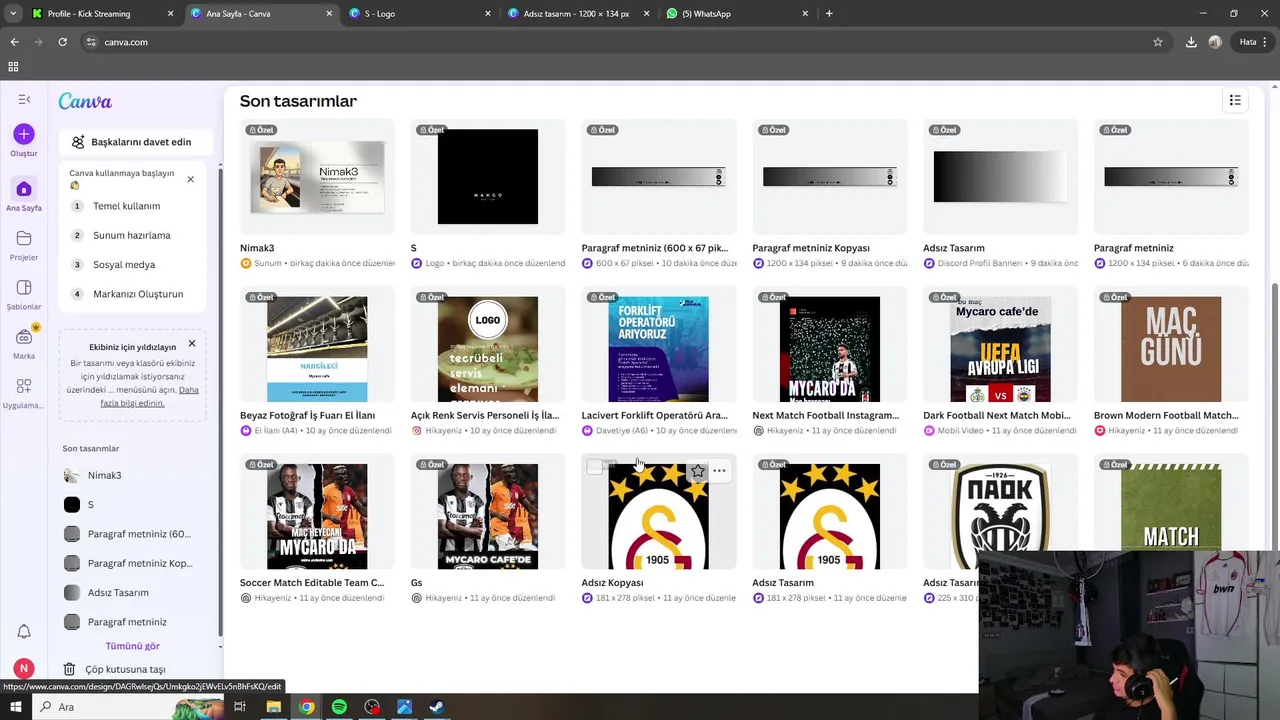Viewport: 1280px width, 720px height.
Task: Open Daha fazla bilgi edinin link
Action: point(149,396)
